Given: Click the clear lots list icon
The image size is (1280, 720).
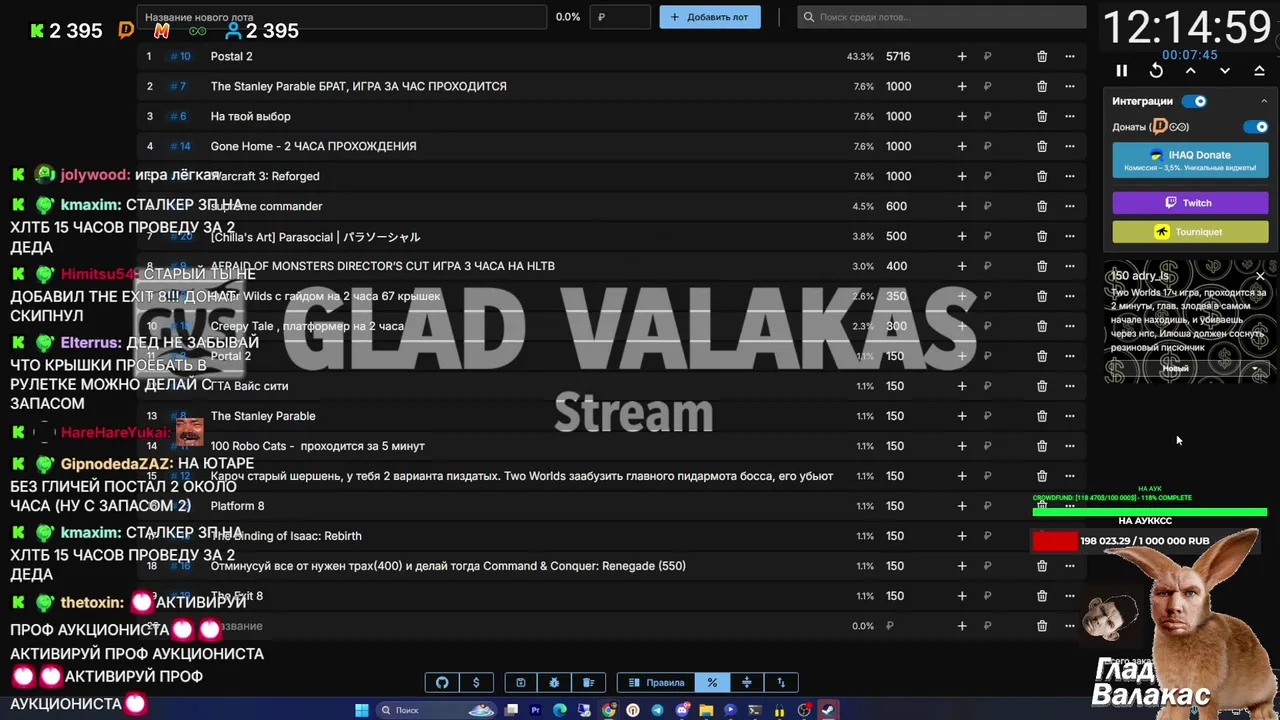Looking at the screenshot, I should point(588,683).
